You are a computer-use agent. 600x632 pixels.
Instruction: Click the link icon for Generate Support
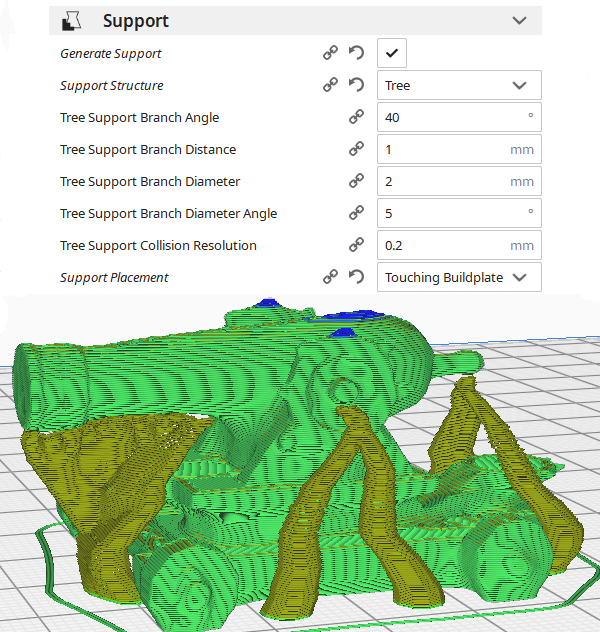330,53
